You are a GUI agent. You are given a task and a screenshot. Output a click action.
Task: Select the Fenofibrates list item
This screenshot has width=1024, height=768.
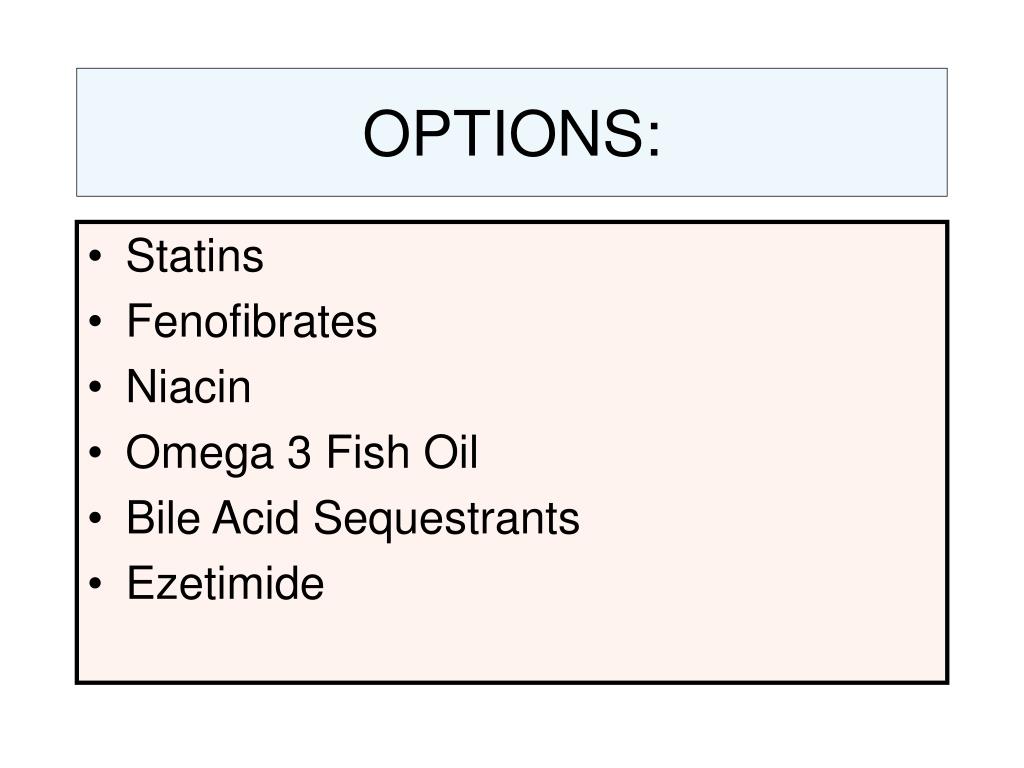tap(251, 321)
